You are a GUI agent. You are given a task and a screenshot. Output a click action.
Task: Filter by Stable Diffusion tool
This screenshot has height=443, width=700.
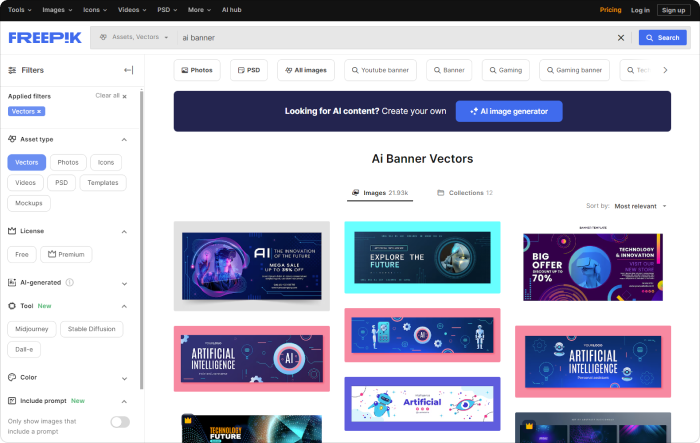coord(92,329)
